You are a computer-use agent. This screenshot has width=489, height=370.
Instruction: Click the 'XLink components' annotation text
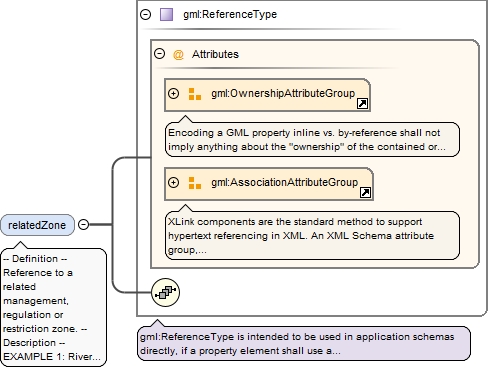312,236
